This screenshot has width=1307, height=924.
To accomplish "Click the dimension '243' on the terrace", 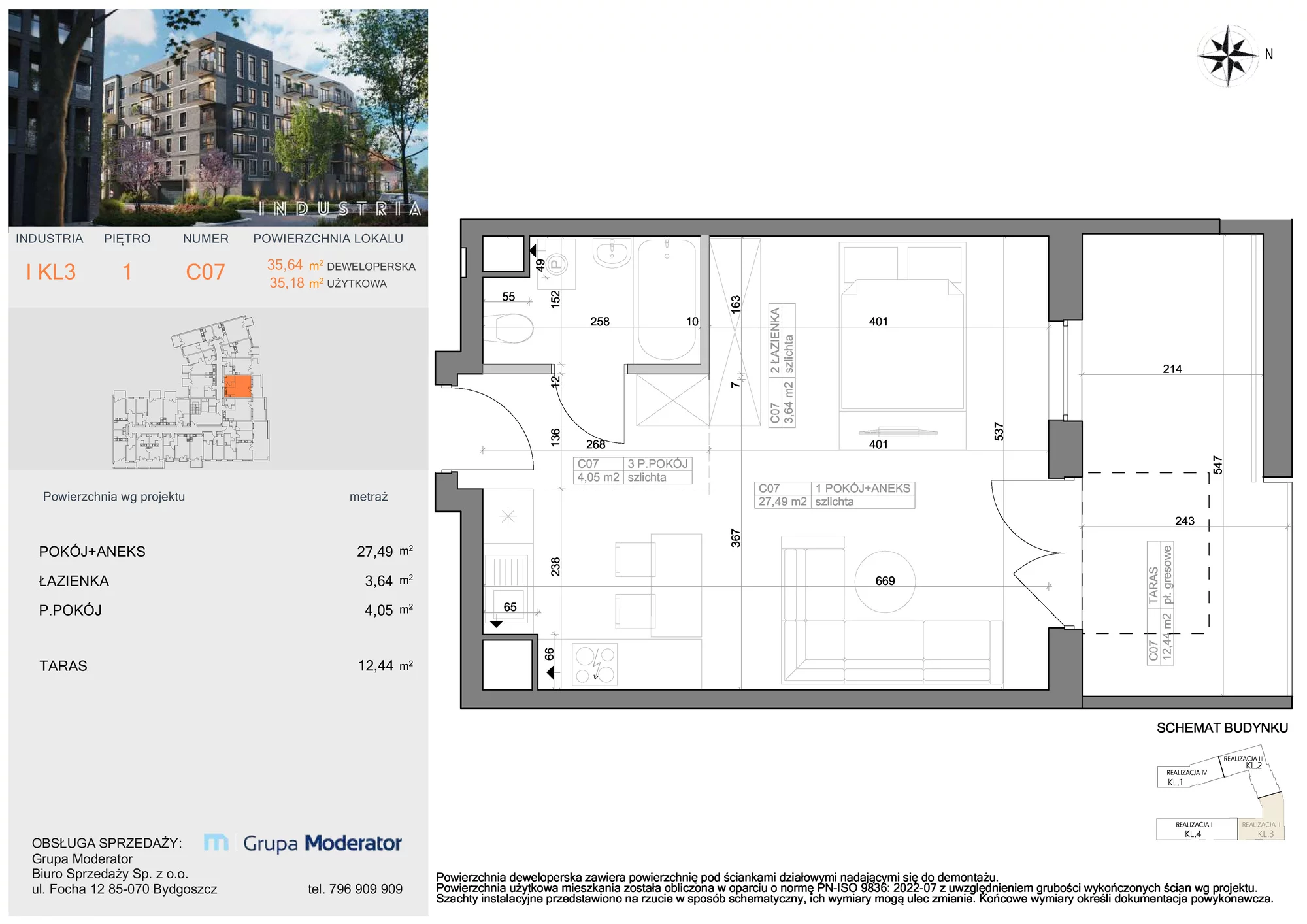I will pos(1184,521).
